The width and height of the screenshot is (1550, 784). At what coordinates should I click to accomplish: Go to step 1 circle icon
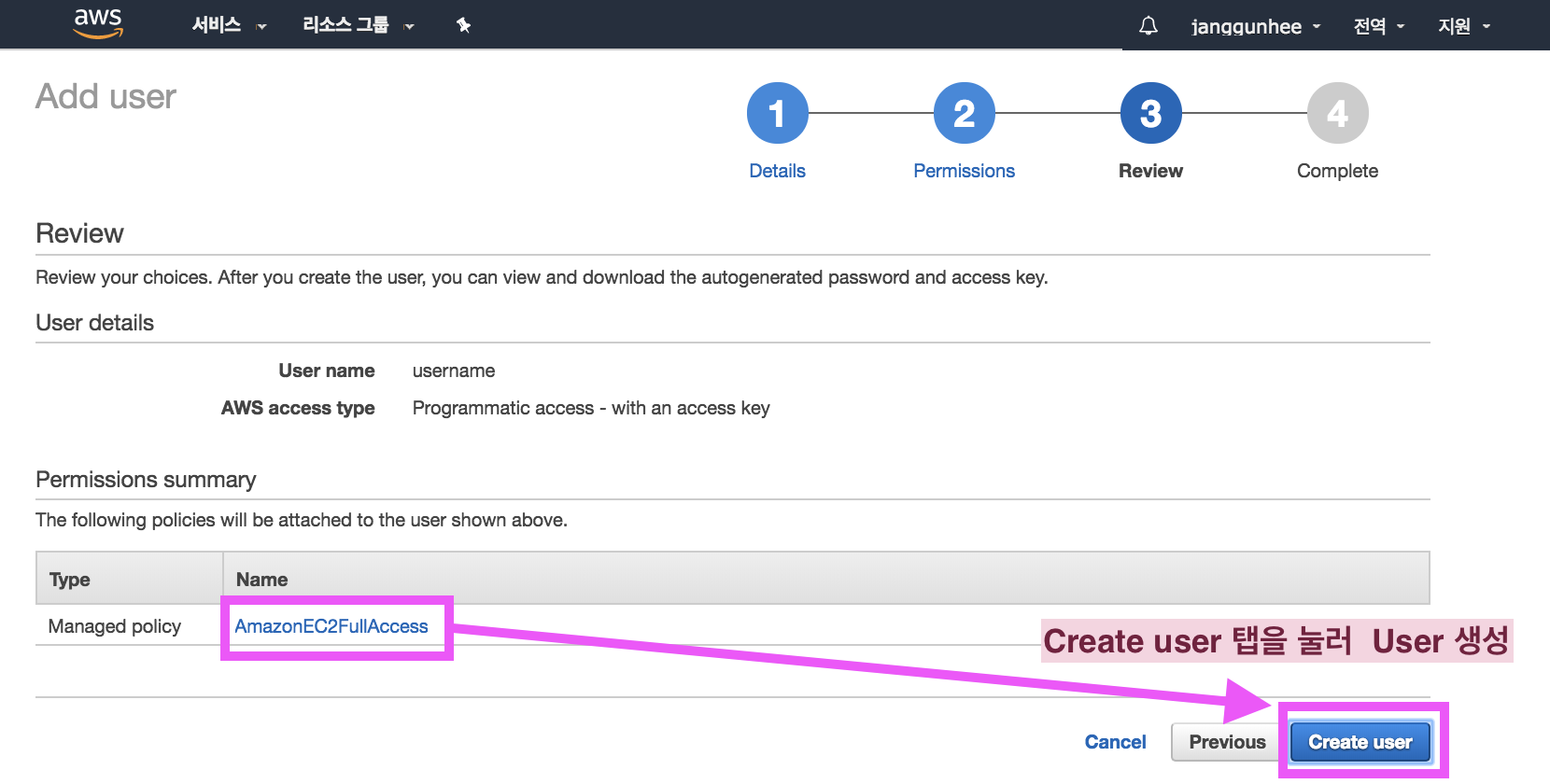(777, 114)
